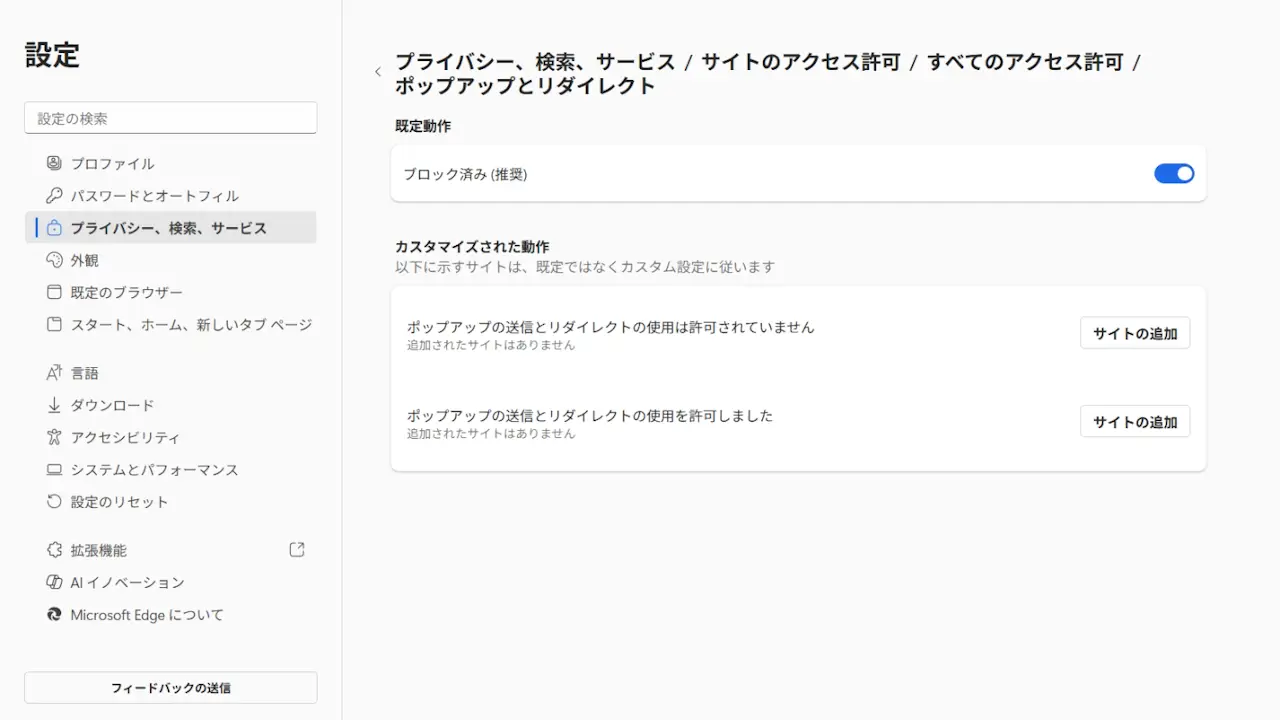
Task: Open システムとパフォーマンス settings section
Action: click(154, 470)
